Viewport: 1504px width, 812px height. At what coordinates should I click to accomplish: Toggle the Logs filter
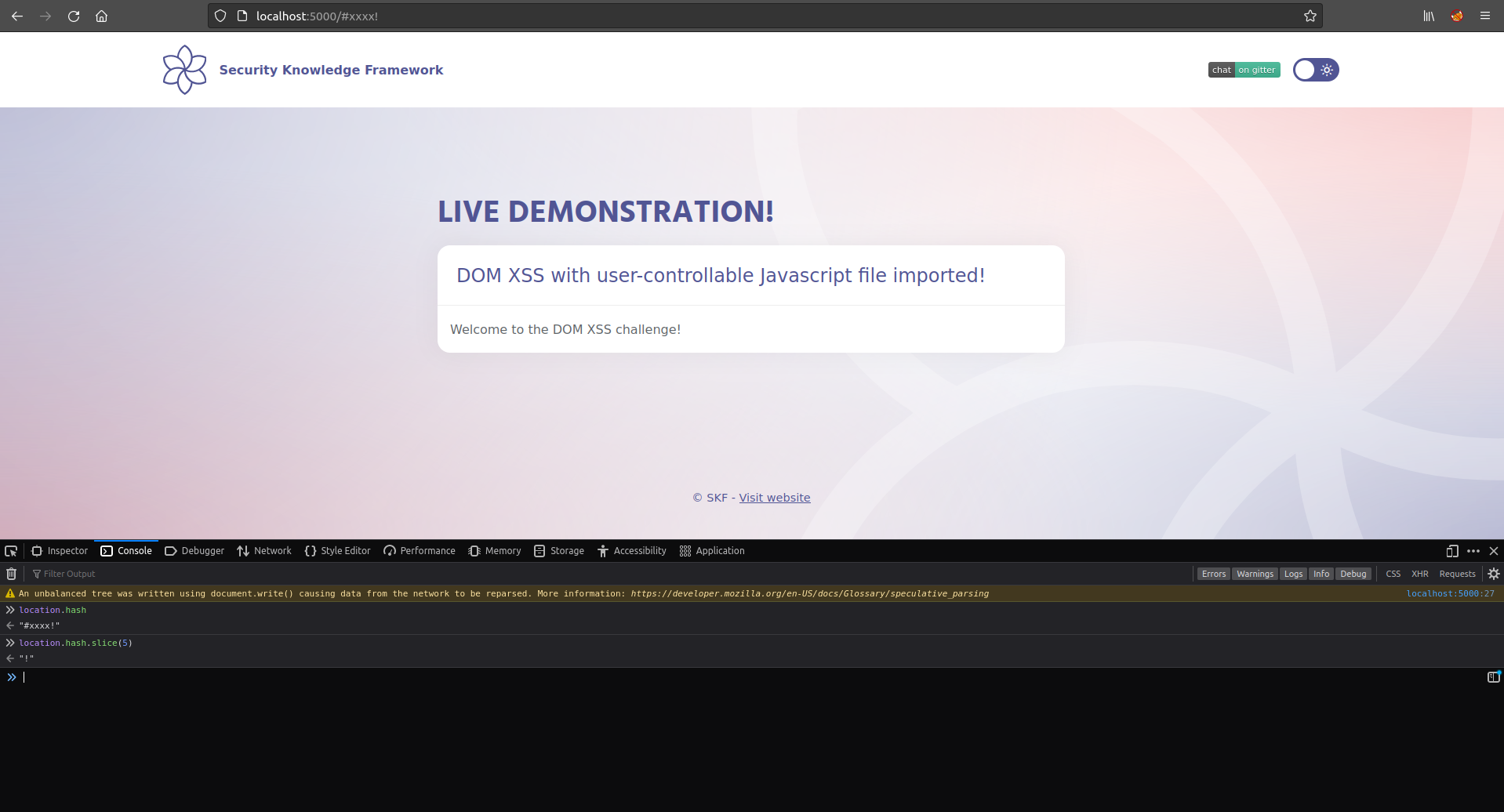pyautogui.click(x=1293, y=574)
